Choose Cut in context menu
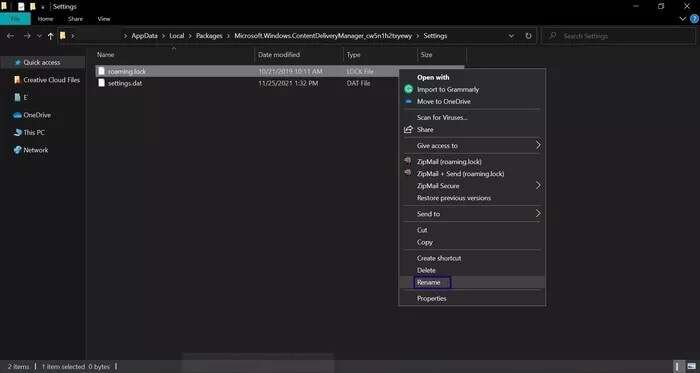This screenshot has height=373, width=700. (471, 230)
